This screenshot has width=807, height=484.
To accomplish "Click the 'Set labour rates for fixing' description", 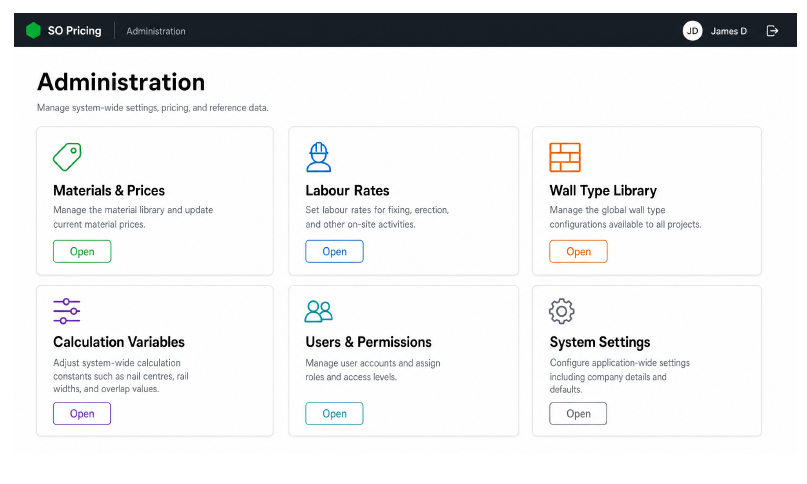I will (x=377, y=217).
